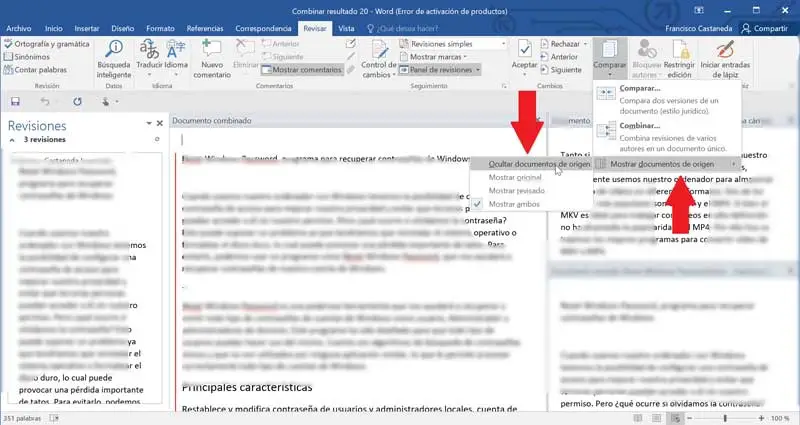
Task: Open Seguimiento group dialog launcher
Action: point(504,86)
